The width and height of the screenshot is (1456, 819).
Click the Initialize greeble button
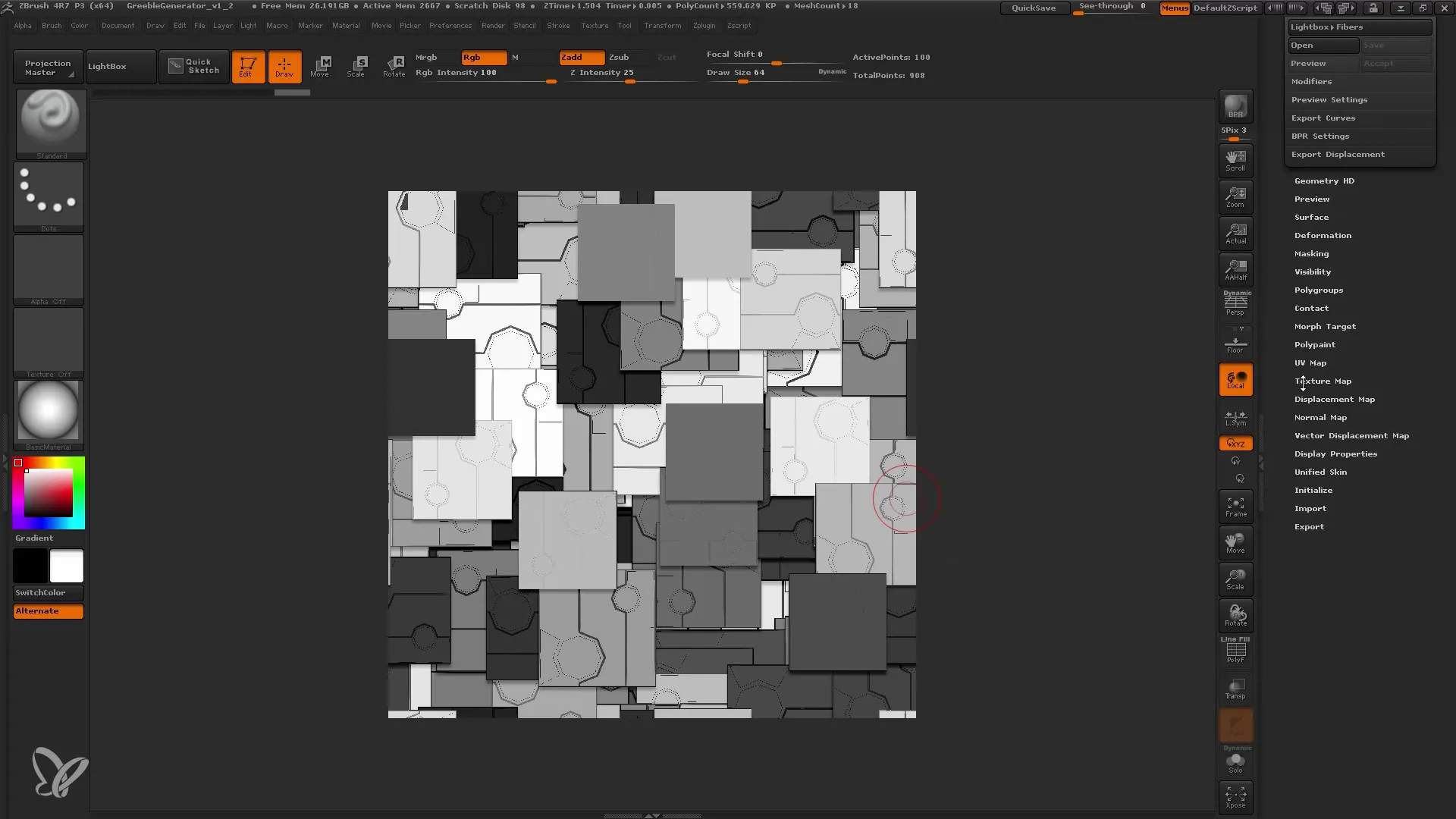point(1314,490)
